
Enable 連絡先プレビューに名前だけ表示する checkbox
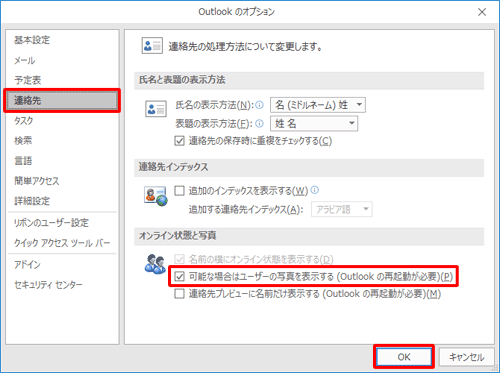point(179,294)
